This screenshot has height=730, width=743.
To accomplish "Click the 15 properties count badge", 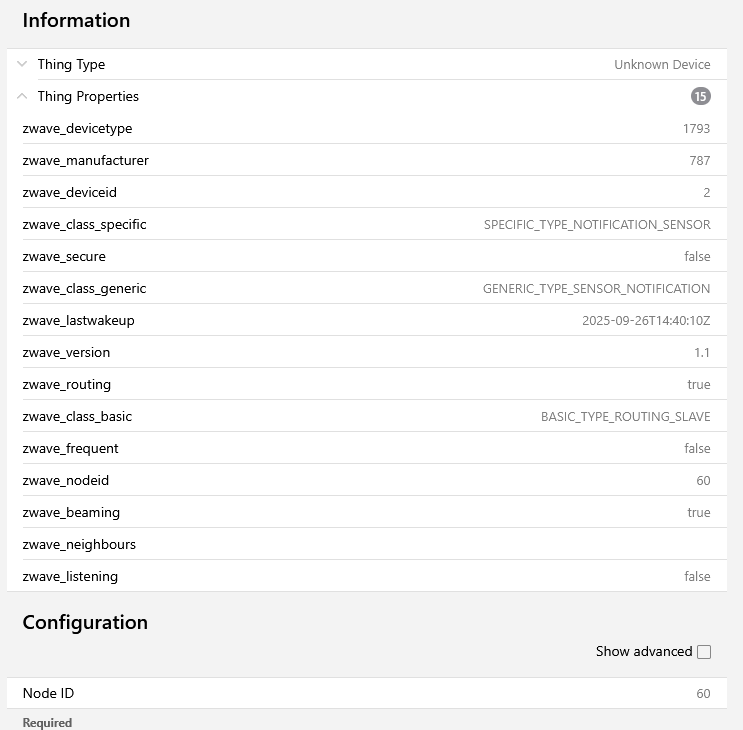I will [x=700, y=96].
